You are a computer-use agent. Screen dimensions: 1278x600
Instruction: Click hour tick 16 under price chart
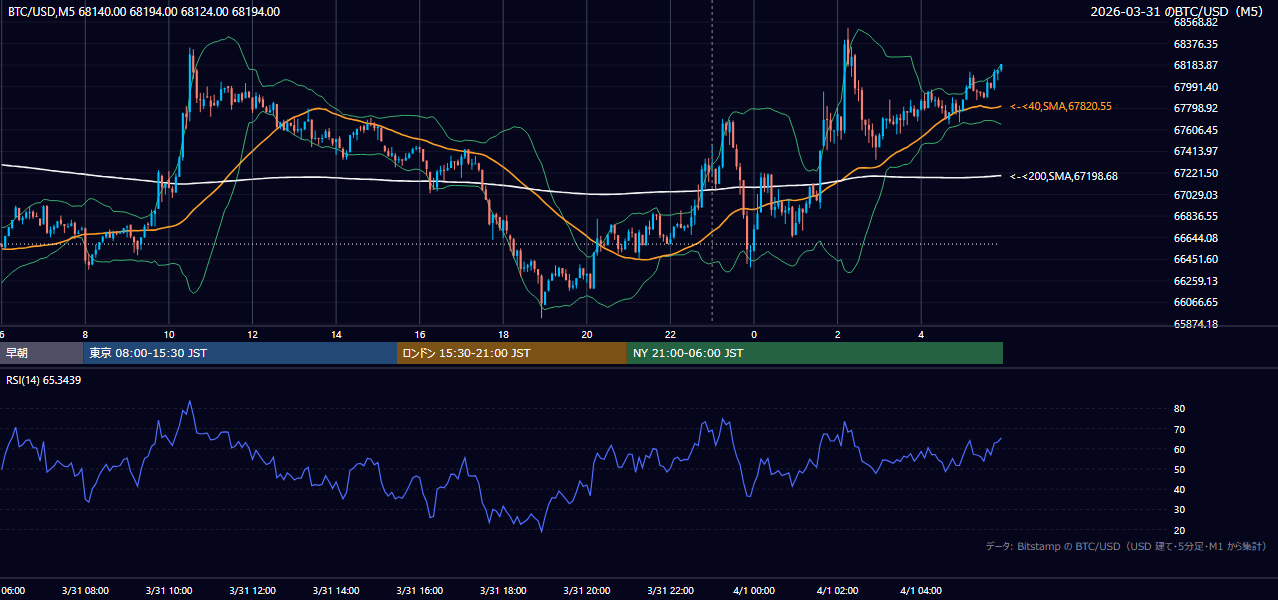(420, 335)
